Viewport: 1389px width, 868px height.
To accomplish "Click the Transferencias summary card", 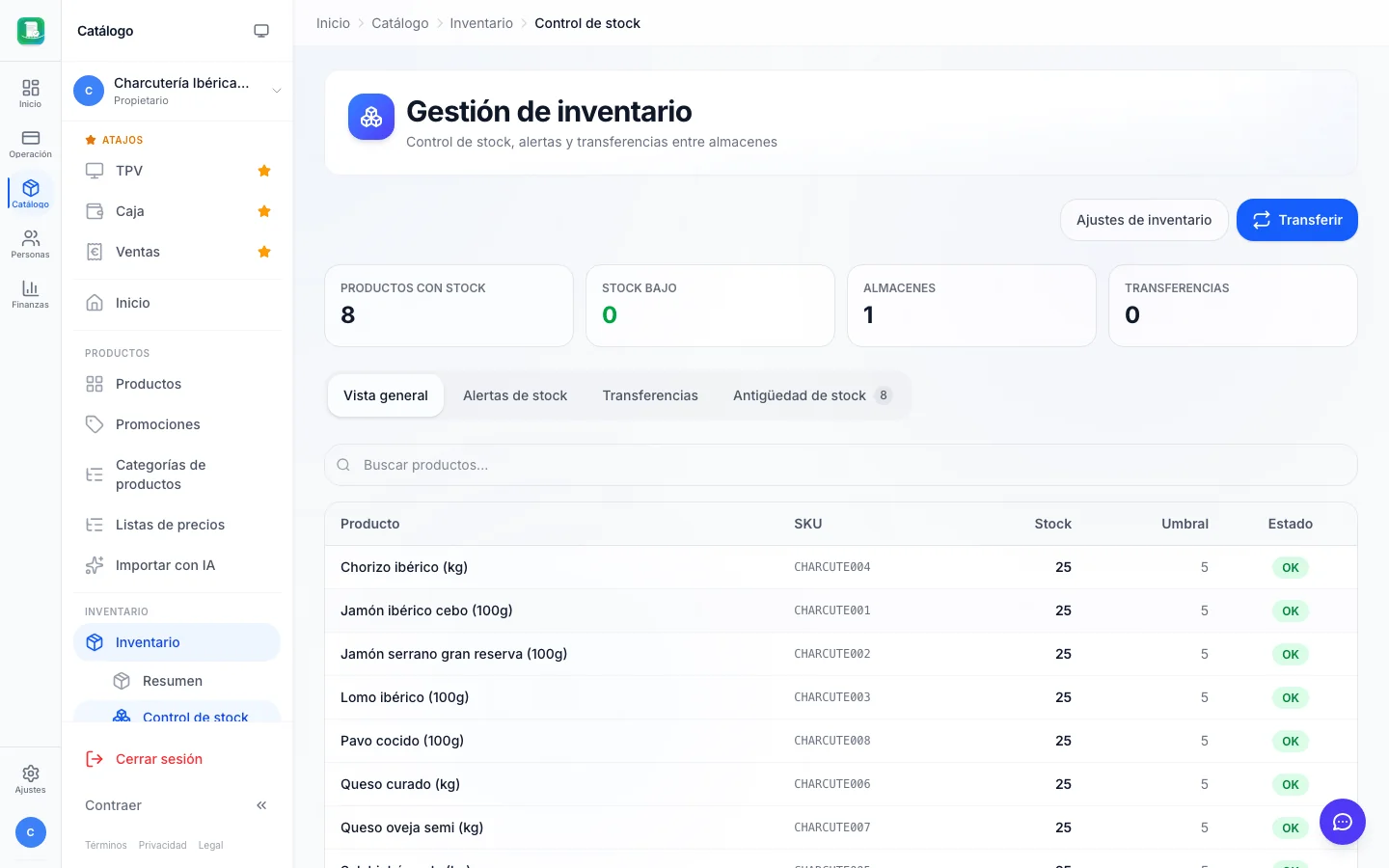I will [1233, 306].
